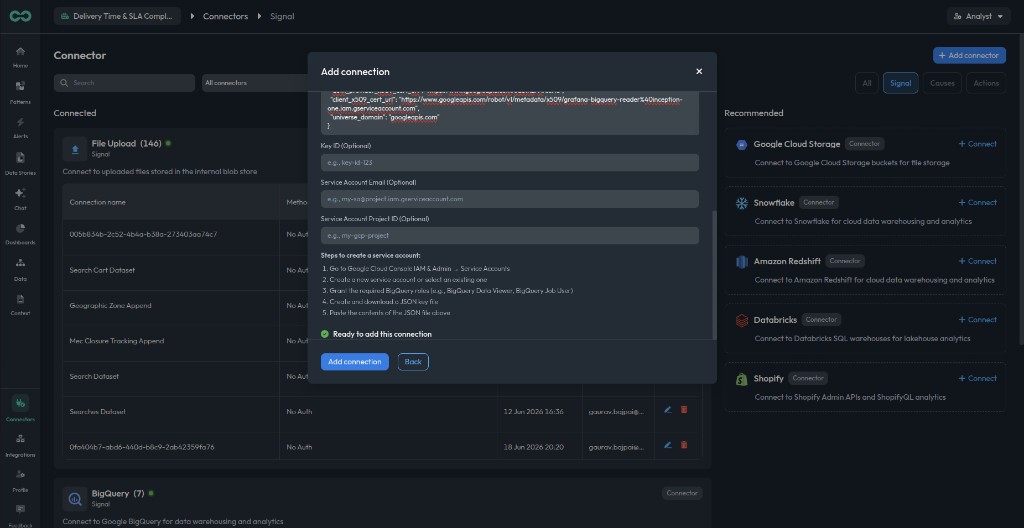Open Data Stories in the sidebar

tap(20, 163)
